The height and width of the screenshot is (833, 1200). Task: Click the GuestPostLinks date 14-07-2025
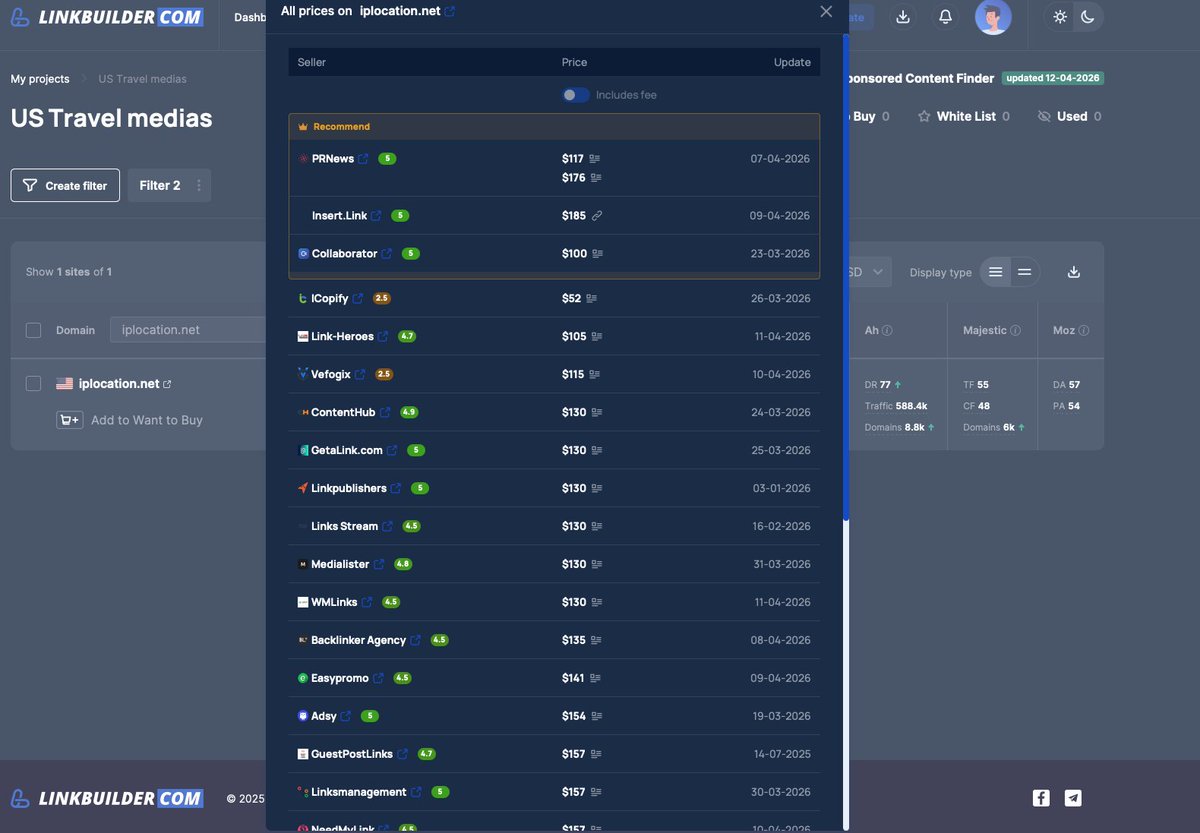coord(782,754)
